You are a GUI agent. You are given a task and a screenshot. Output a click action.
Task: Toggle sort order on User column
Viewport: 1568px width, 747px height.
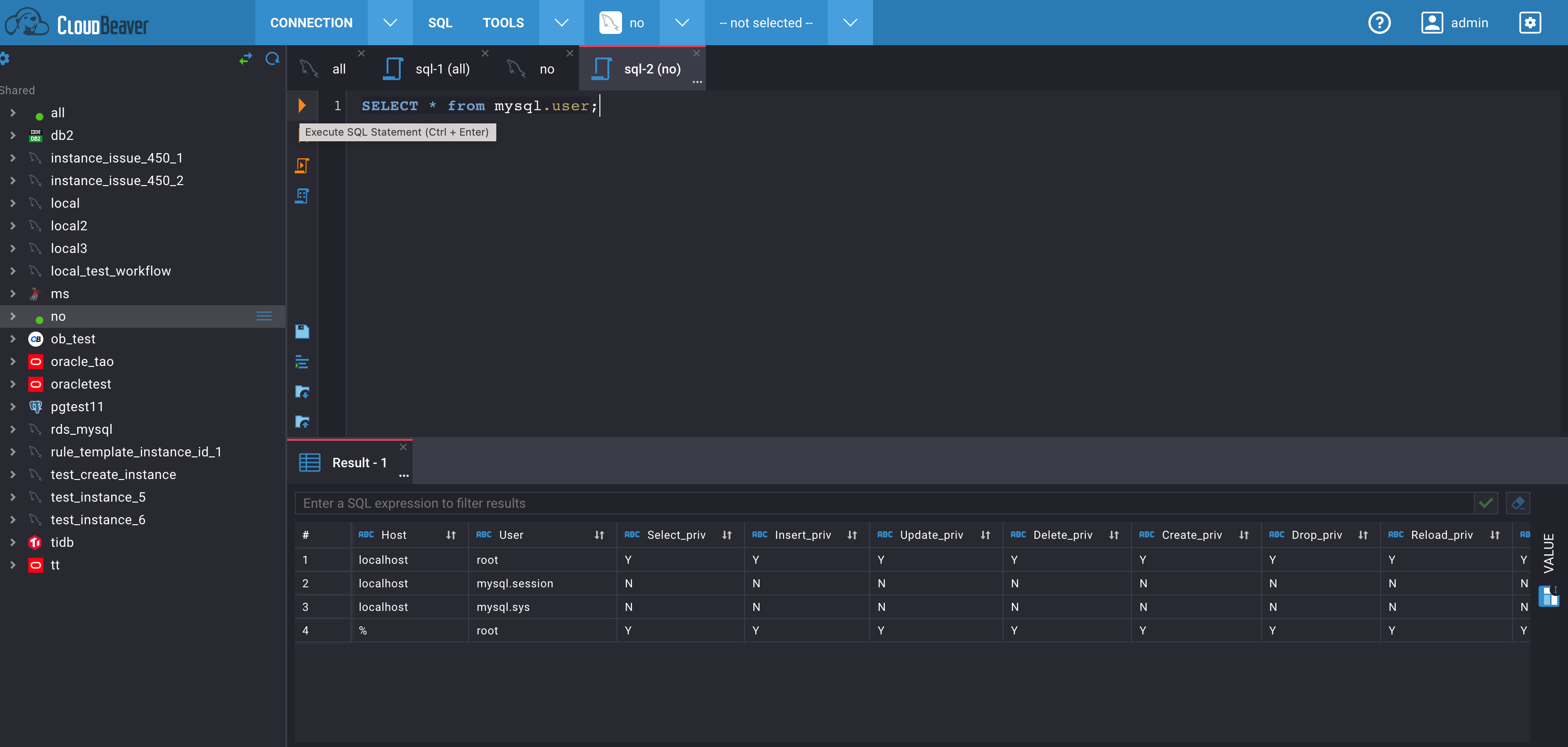(x=599, y=535)
